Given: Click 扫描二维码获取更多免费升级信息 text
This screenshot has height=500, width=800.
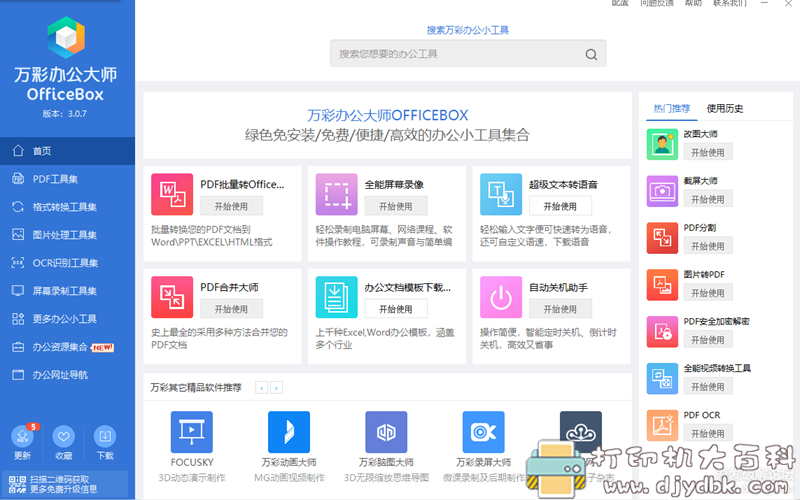Looking at the screenshot, I should point(64,484).
